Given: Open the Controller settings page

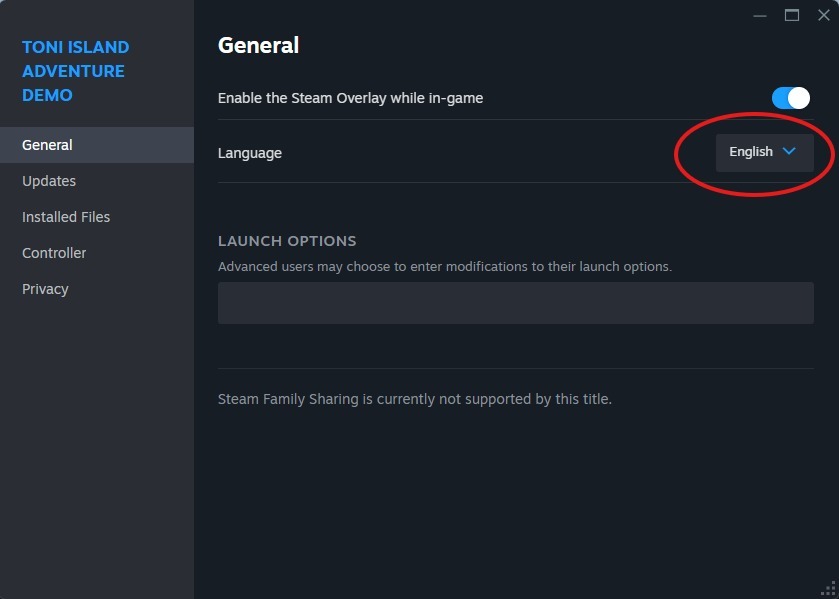Looking at the screenshot, I should coord(54,252).
